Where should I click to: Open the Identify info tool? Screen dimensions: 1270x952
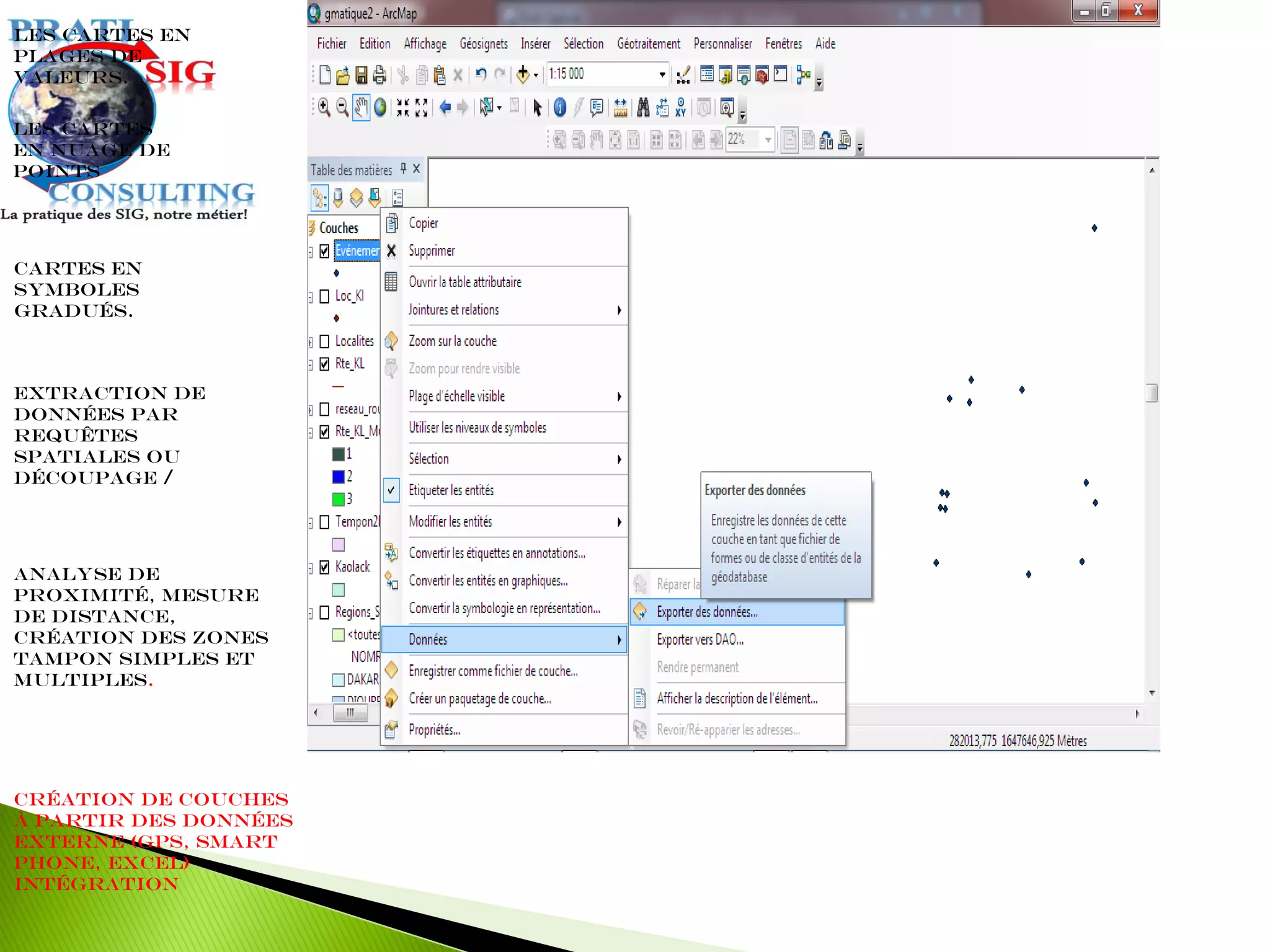coord(559,108)
